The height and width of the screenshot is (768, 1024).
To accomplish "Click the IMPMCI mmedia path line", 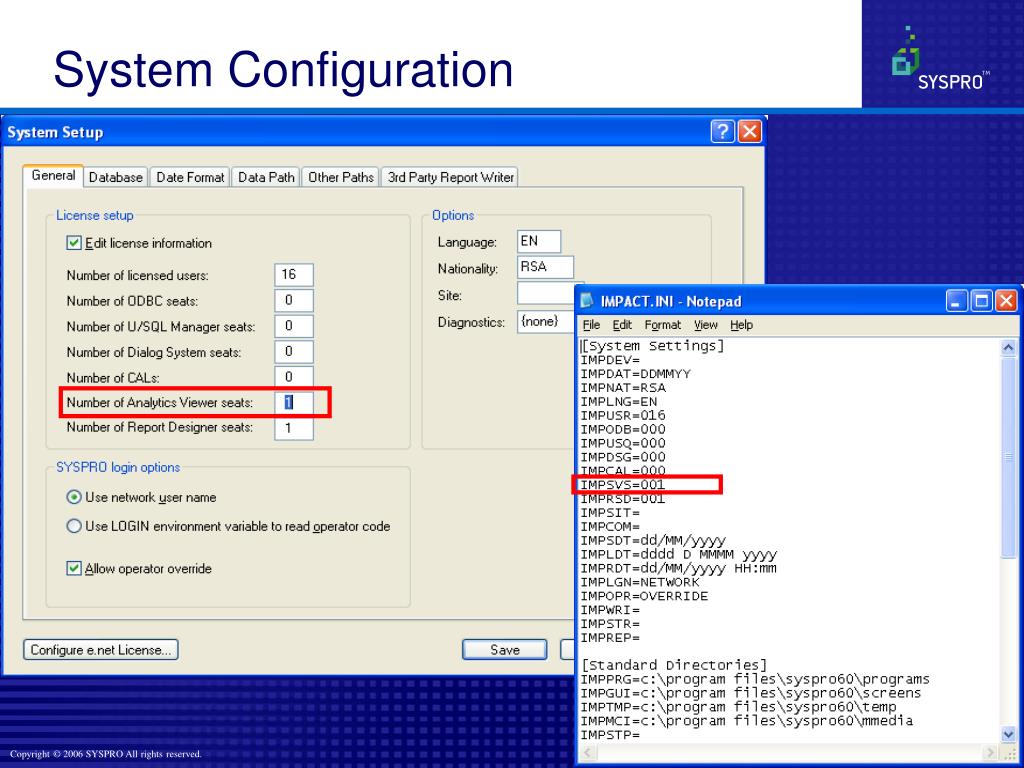I will pyautogui.click(x=746, y=720).
